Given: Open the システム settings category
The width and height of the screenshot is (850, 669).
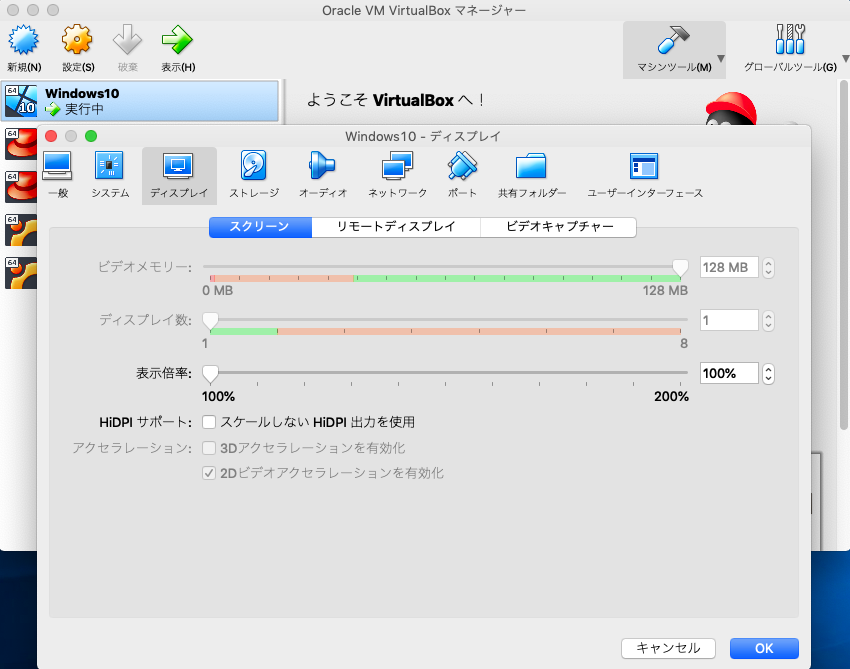Looking at the screenshot, I should pos(110,176).
